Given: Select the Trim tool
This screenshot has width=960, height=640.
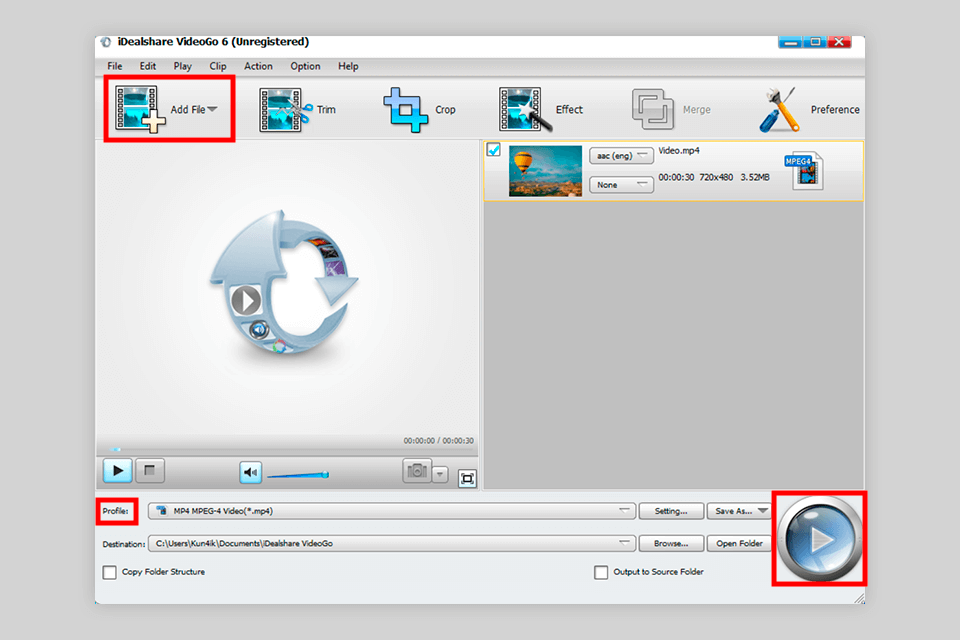Looking at the screenshot, I should point(296,110).
